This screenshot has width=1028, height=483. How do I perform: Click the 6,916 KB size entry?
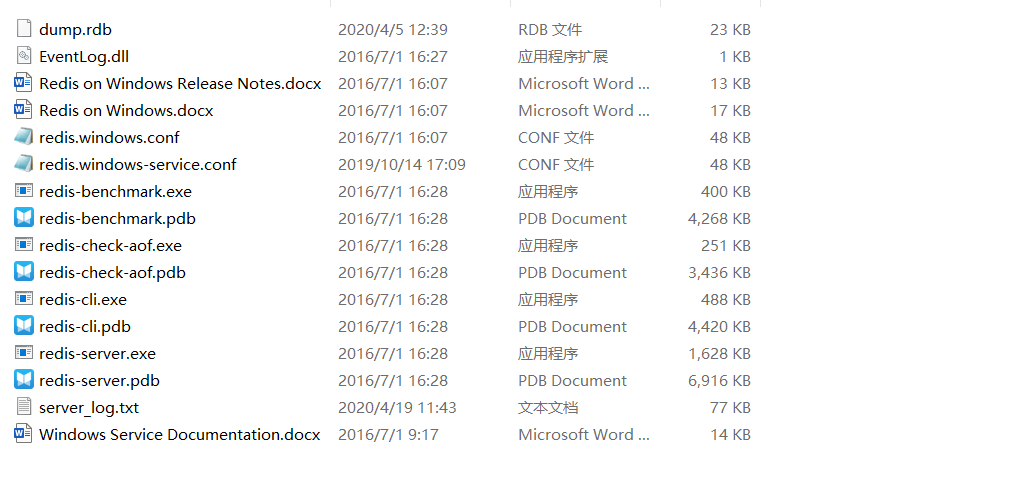click(x=719, y=381)
